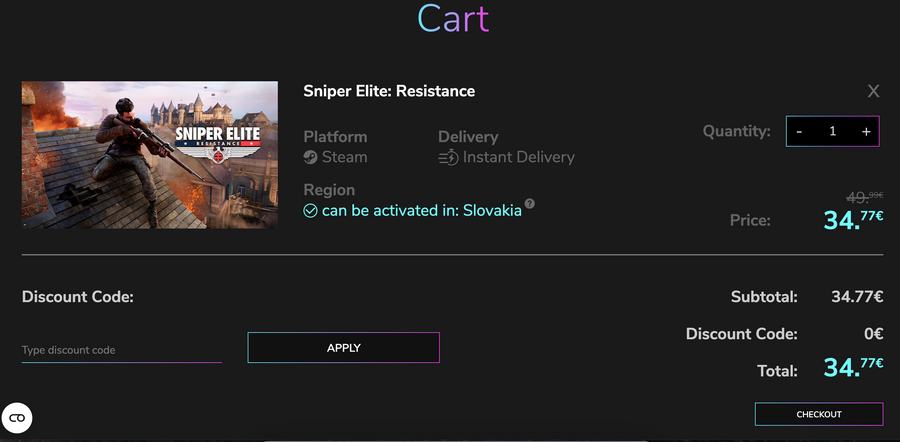Click the Instant Delivery lightning icon
Screen dimensions: 900x442
click(448, 157)
